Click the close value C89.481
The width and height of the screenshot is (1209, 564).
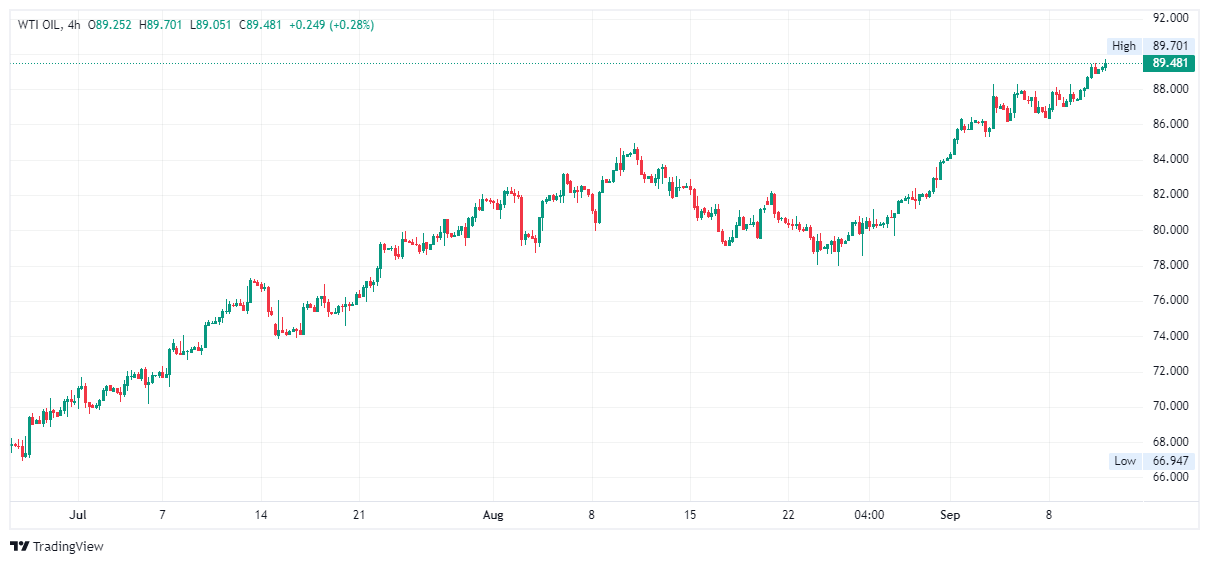tap(263, 25)
